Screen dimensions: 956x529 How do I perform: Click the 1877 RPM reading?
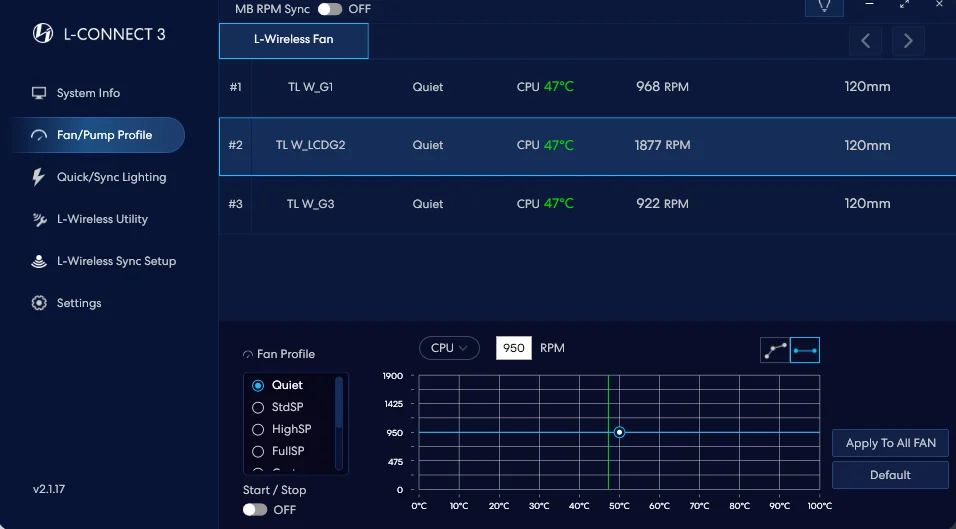coord(662,146)
